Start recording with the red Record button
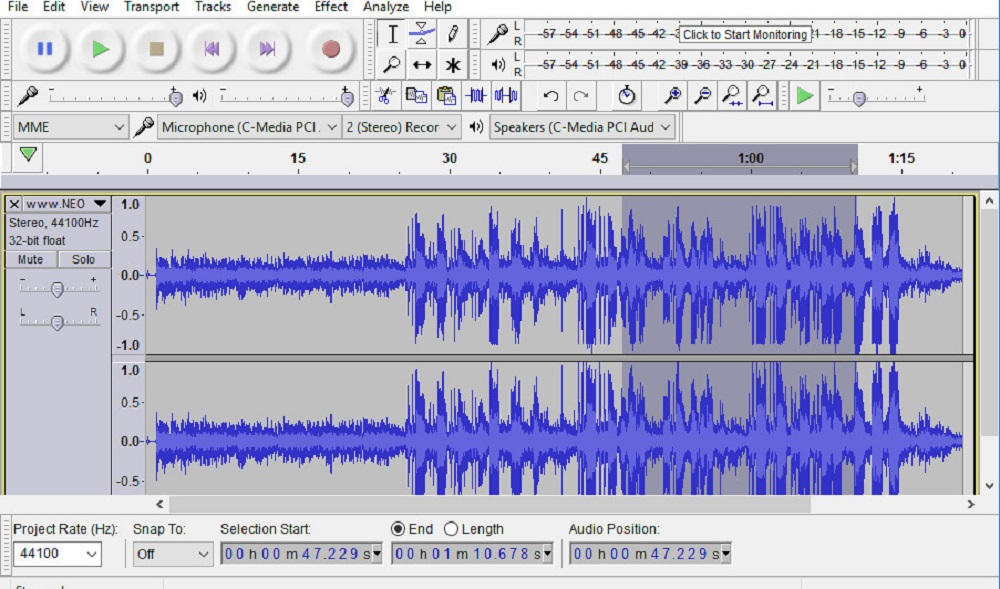This screenshot has width=1000, height=589. coord(330,49)
